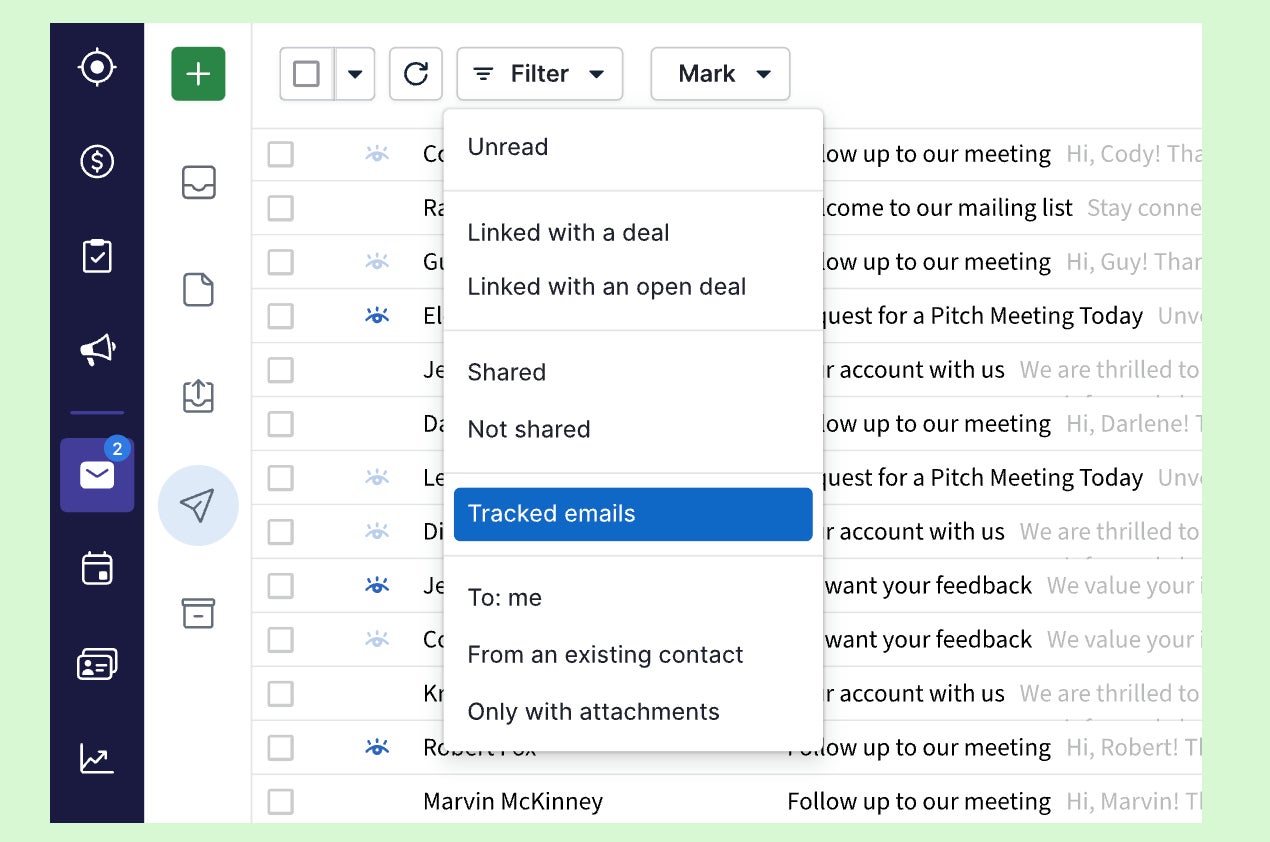
Task: Open the Insights chart icon
Action: tap(97, 757)
